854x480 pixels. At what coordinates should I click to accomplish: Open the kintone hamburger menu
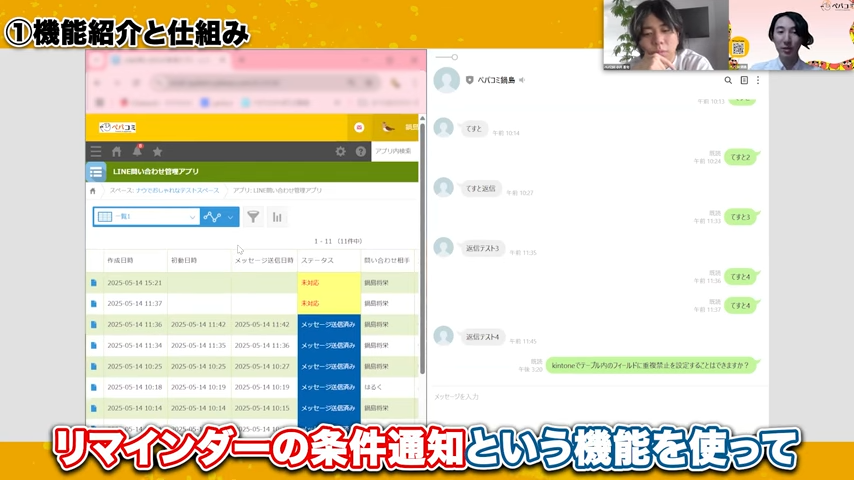tap(96, 151)
